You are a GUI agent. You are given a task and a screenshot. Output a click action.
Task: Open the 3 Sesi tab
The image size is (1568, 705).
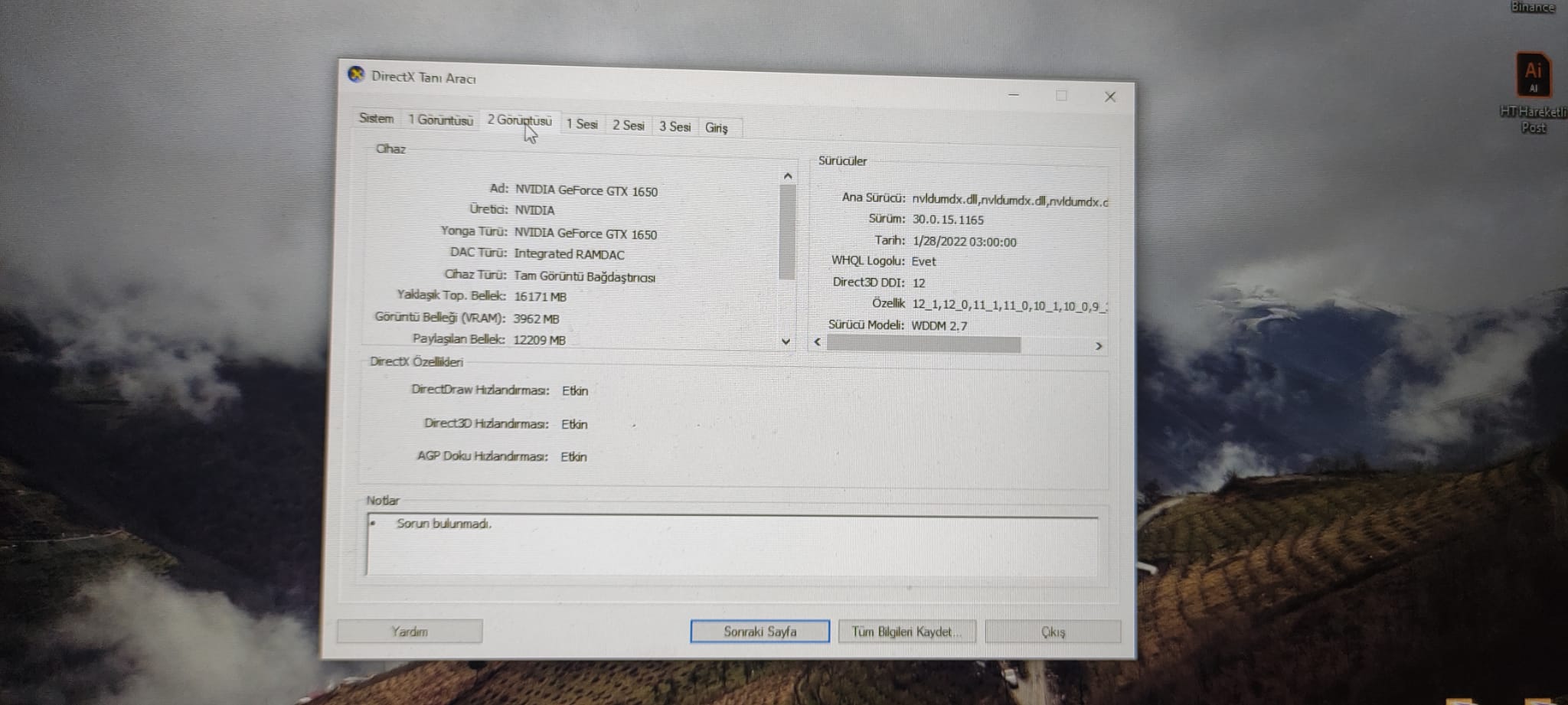pyautogui.click(x=675, y=126)
